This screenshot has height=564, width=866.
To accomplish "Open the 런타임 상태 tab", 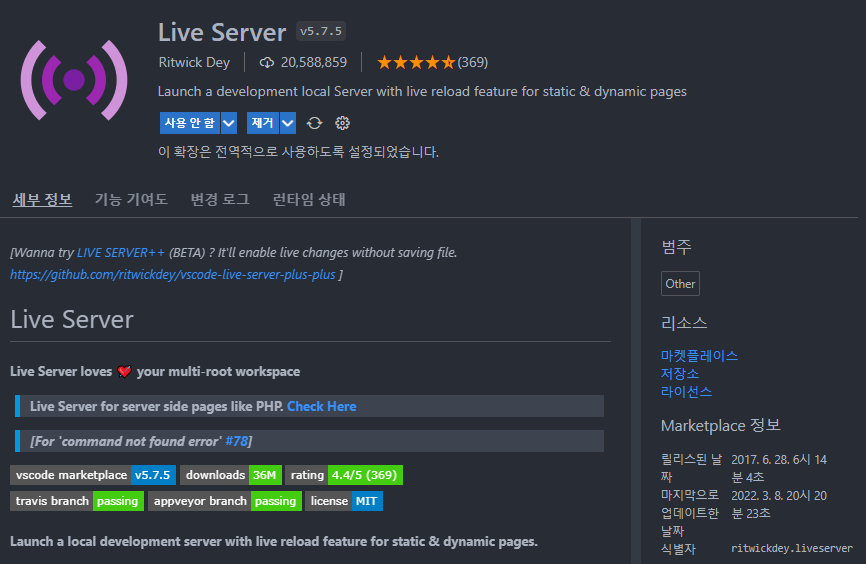I will (309, 199).
